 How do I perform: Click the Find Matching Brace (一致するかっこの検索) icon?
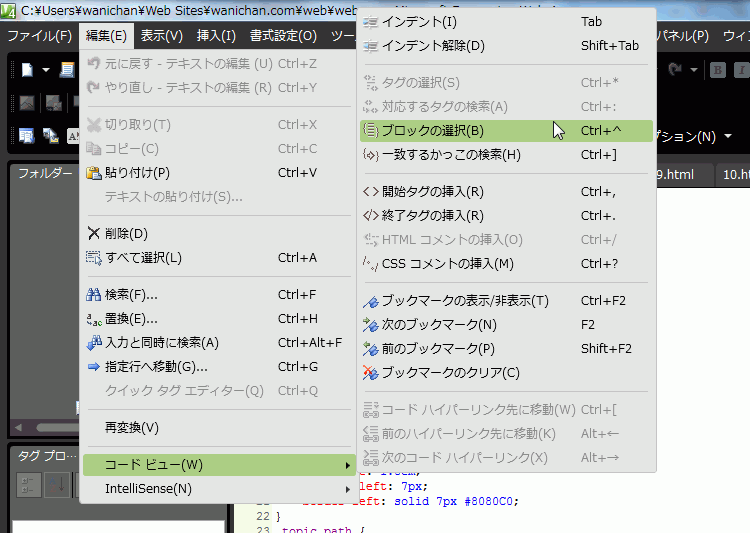pyautogui.click(x=371, y=155)
